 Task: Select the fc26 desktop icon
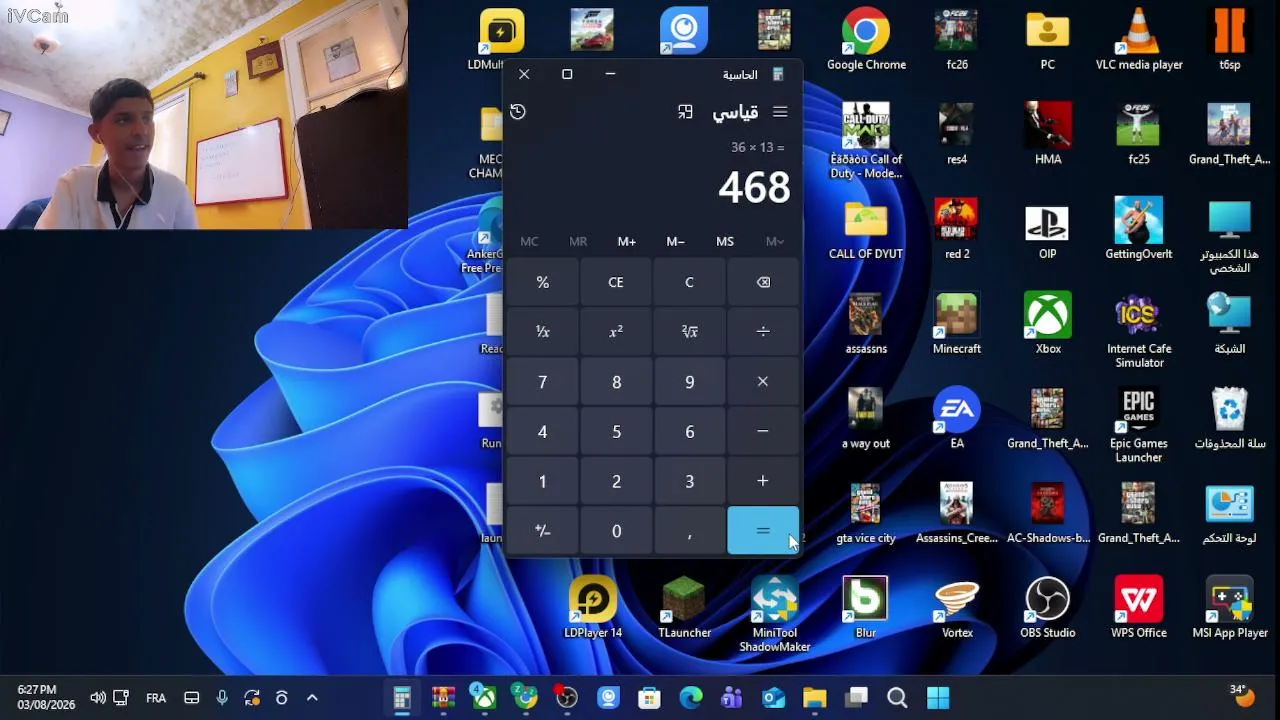point(957,41)
